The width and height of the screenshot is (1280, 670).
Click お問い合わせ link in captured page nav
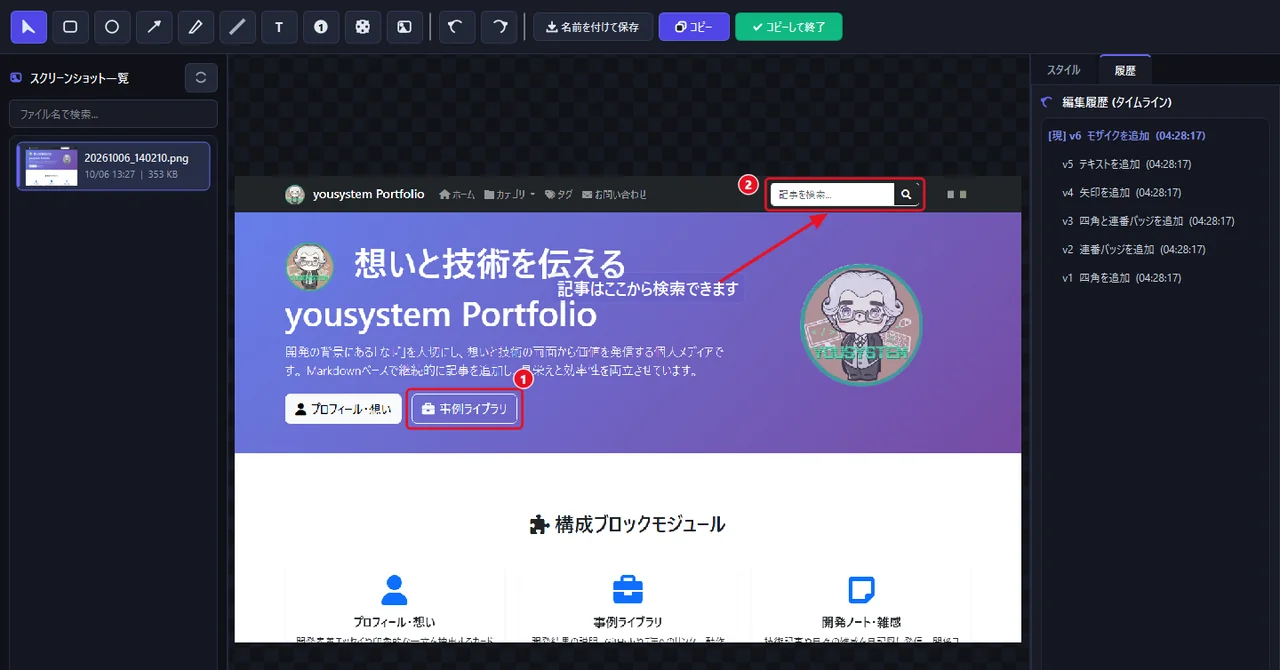point(614,194)
